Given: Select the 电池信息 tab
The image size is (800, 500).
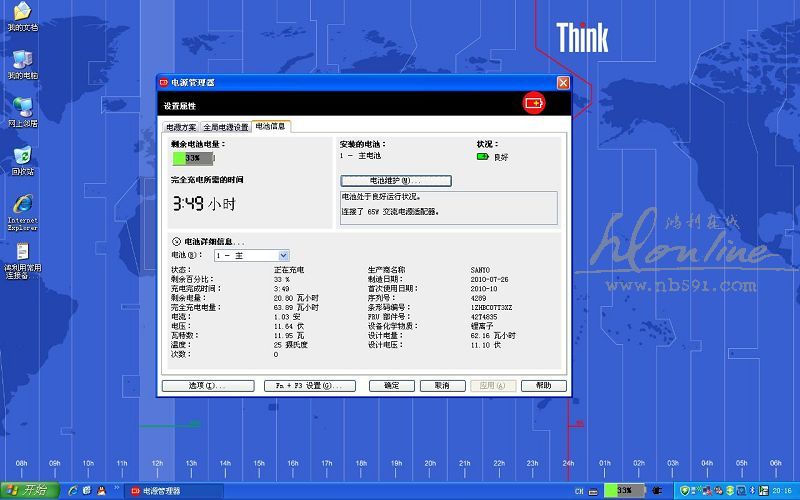Looking at the screenshot, I should [x=271, y=126].
